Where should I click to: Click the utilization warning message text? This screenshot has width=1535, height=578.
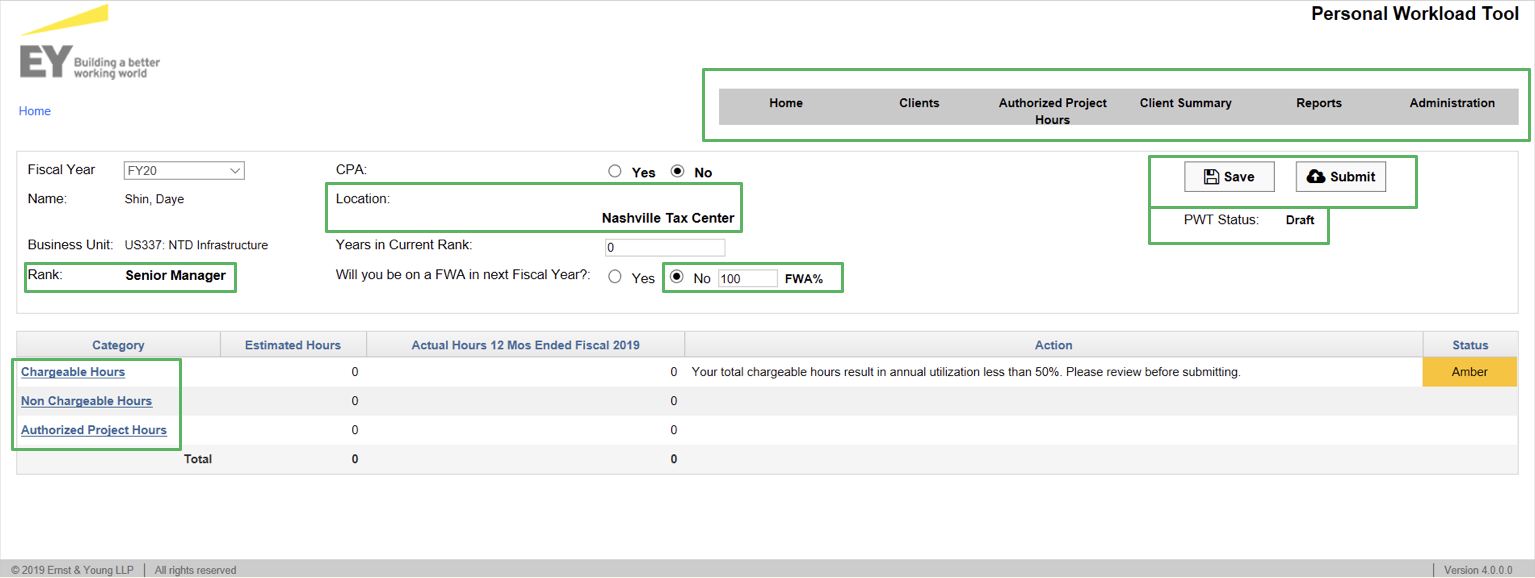(966, 372)
